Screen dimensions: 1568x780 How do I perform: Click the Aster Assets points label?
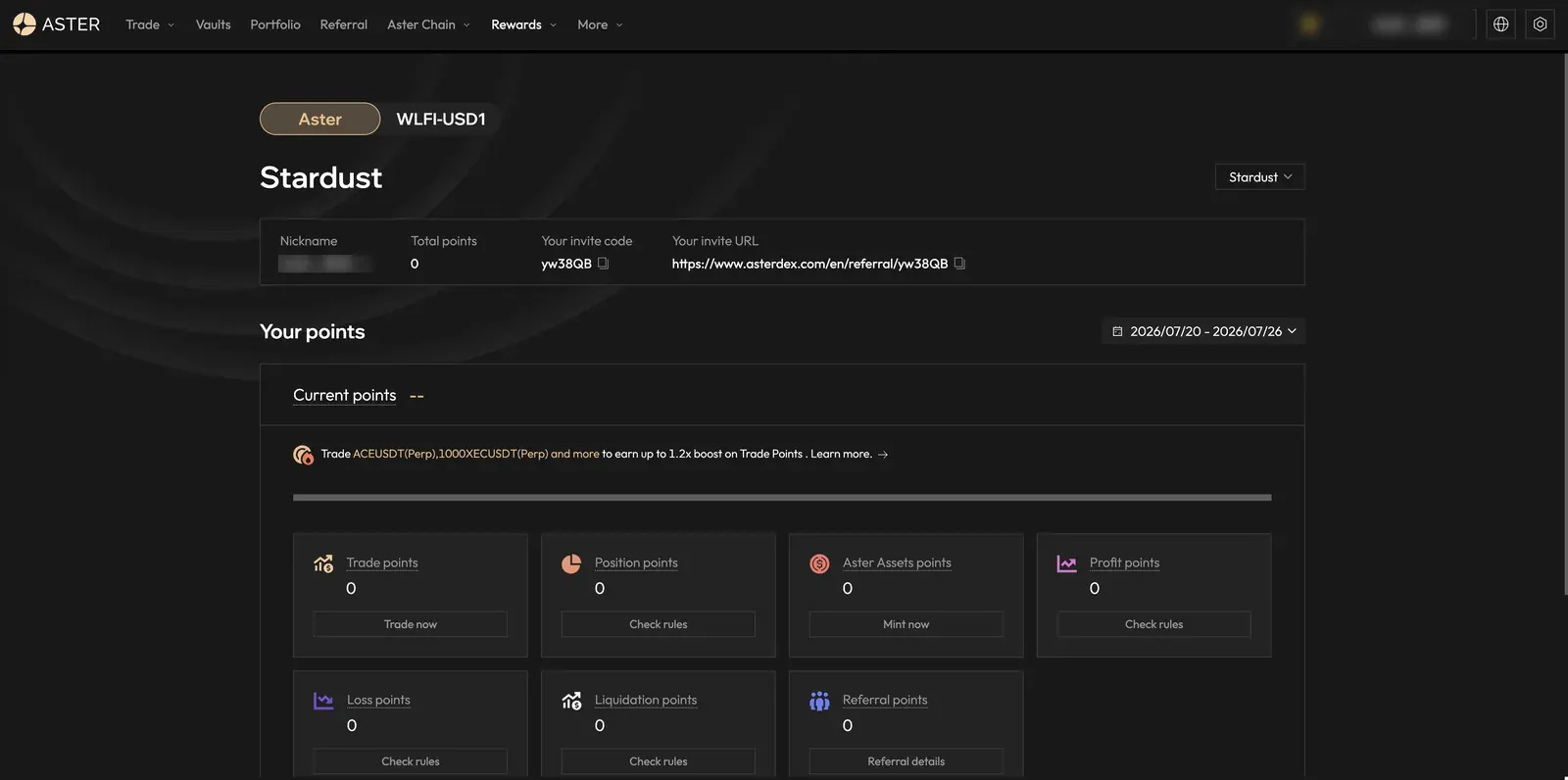[x=897, y=563]
